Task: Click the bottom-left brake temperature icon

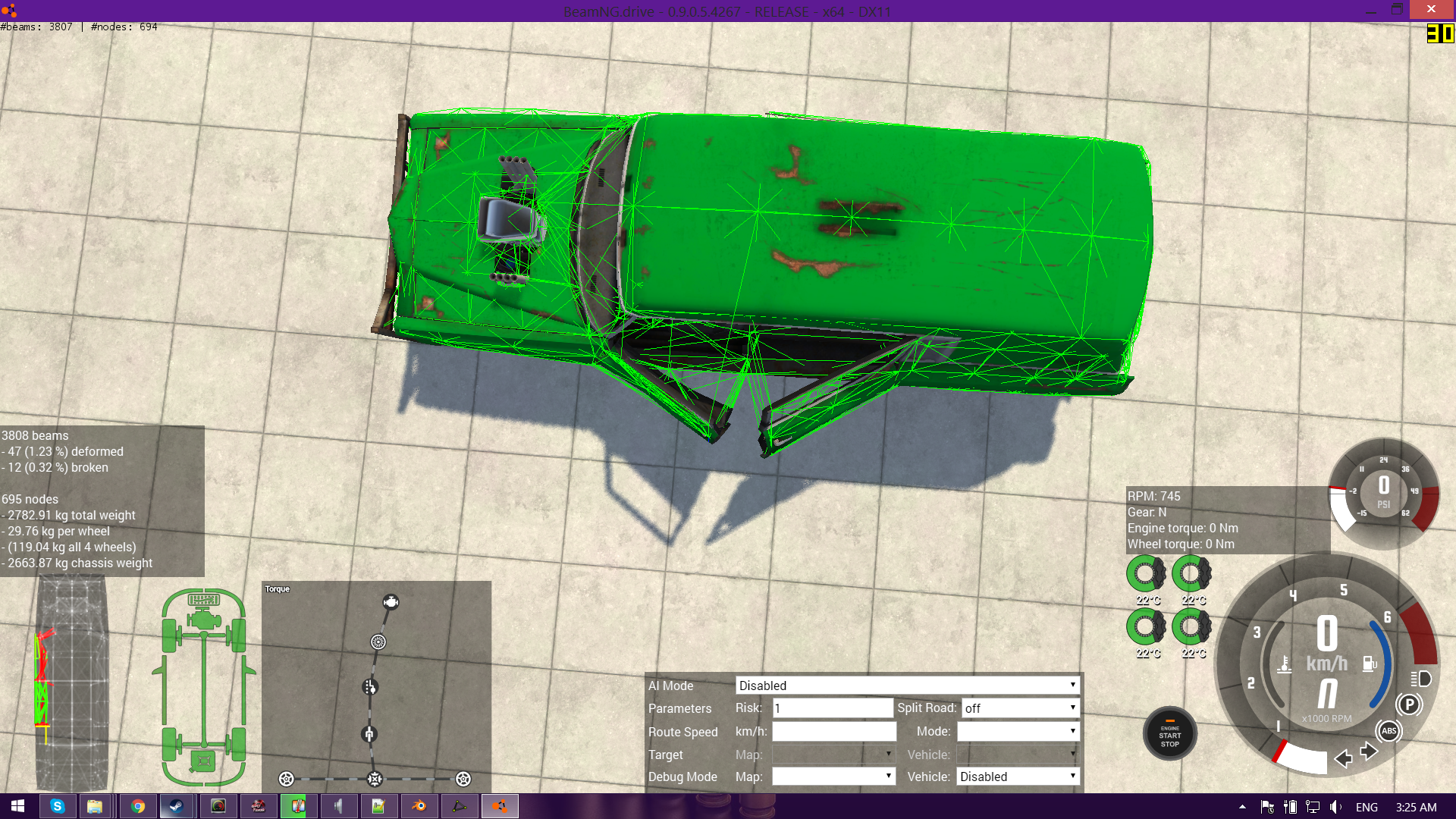Action: click(x=1146, y=627)
